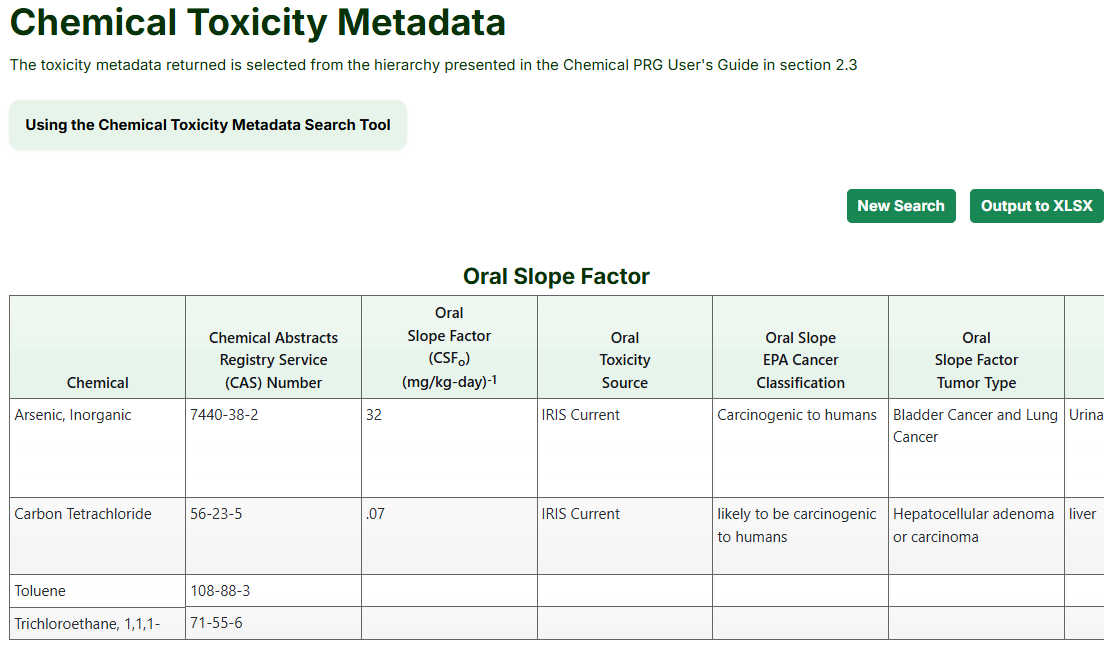
Task: Select the CAS Number column header
Action: pyautogui.click(x=273, y=360)
